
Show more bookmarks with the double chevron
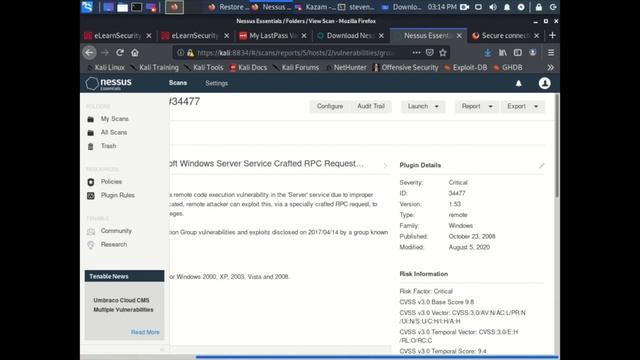[x=551, y=67]
